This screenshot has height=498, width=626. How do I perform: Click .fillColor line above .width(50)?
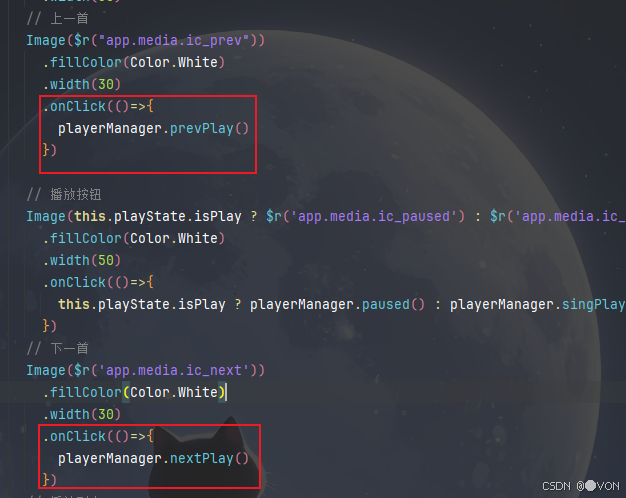(134, 238)
